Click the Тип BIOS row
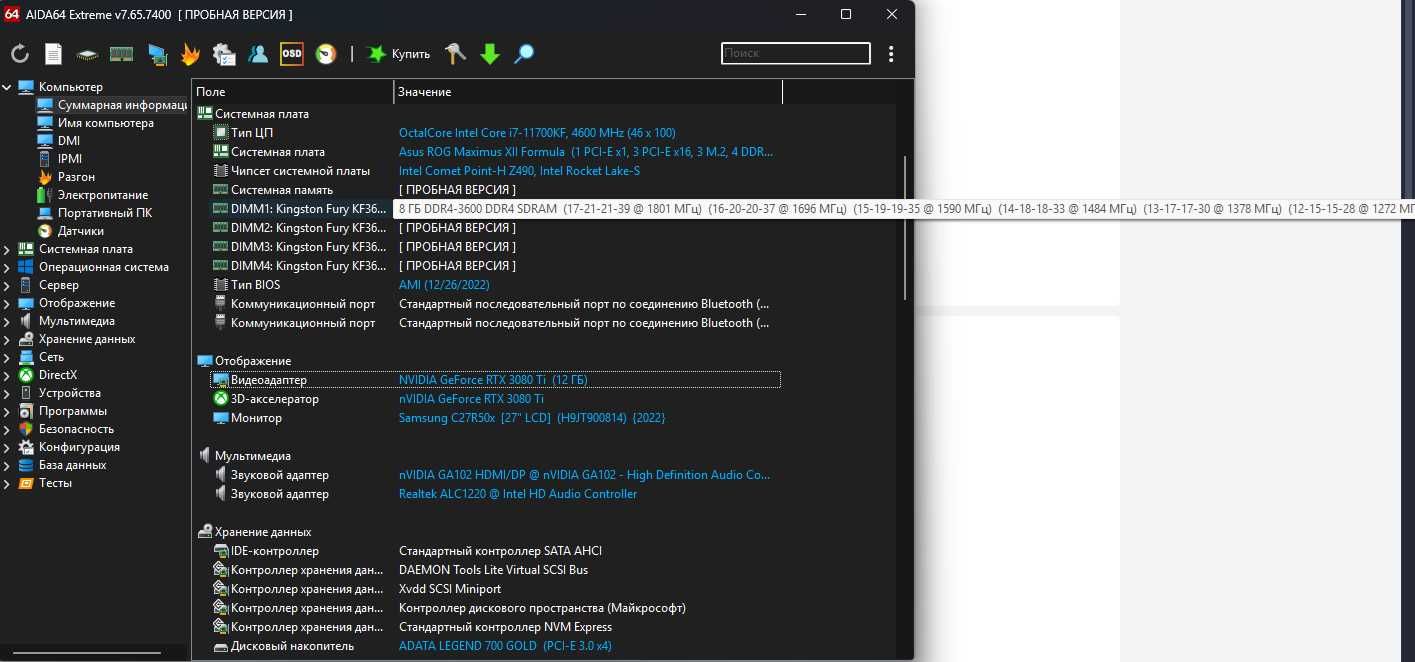1415x662 pixels. tap(495, 285)
